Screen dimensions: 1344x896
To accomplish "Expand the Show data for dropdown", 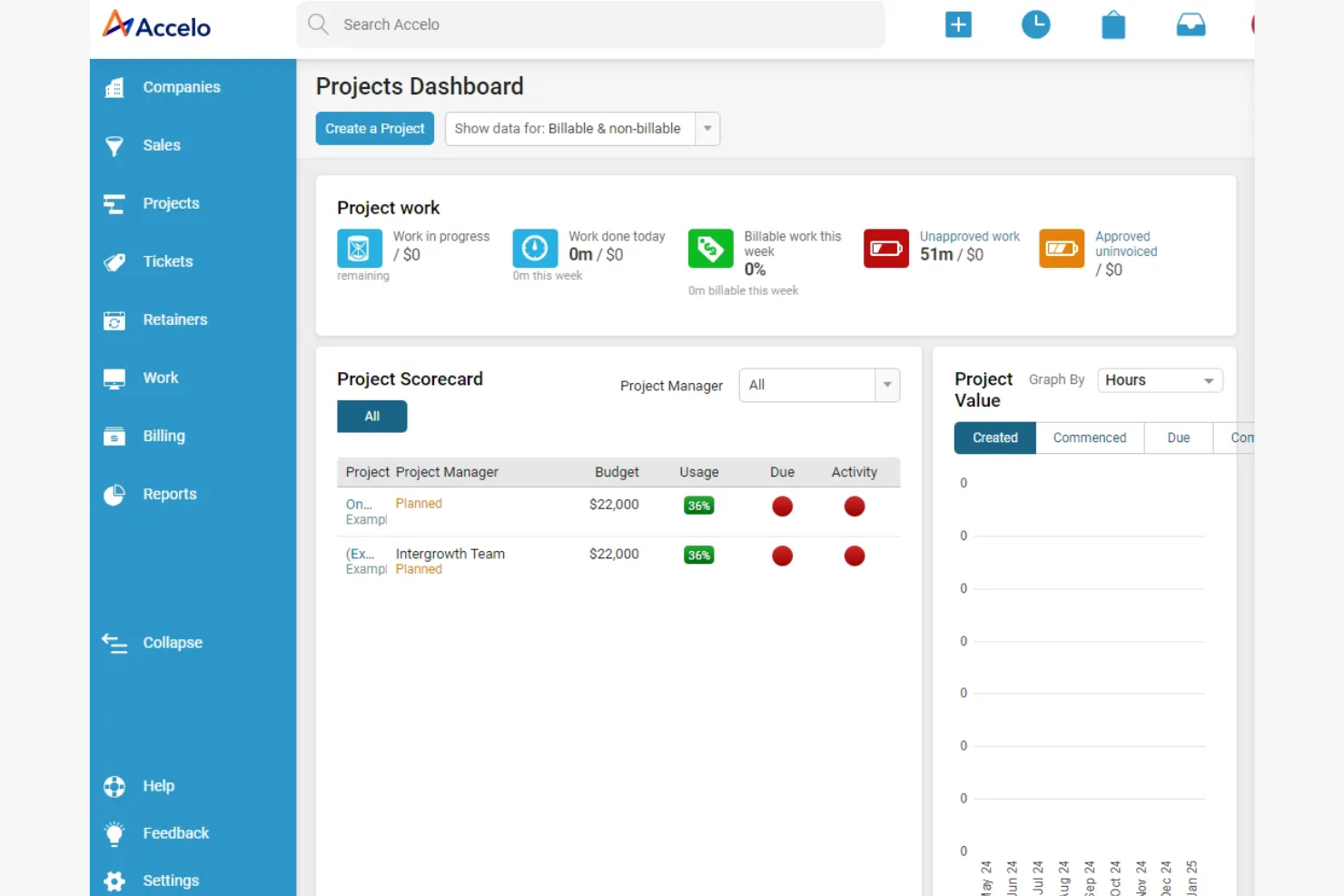I will (707, 128).
